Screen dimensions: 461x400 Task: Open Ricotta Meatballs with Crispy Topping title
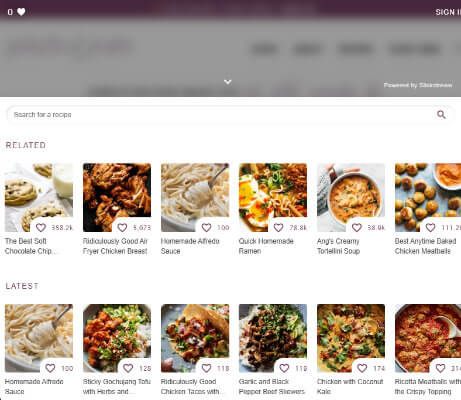coord(428,386)
